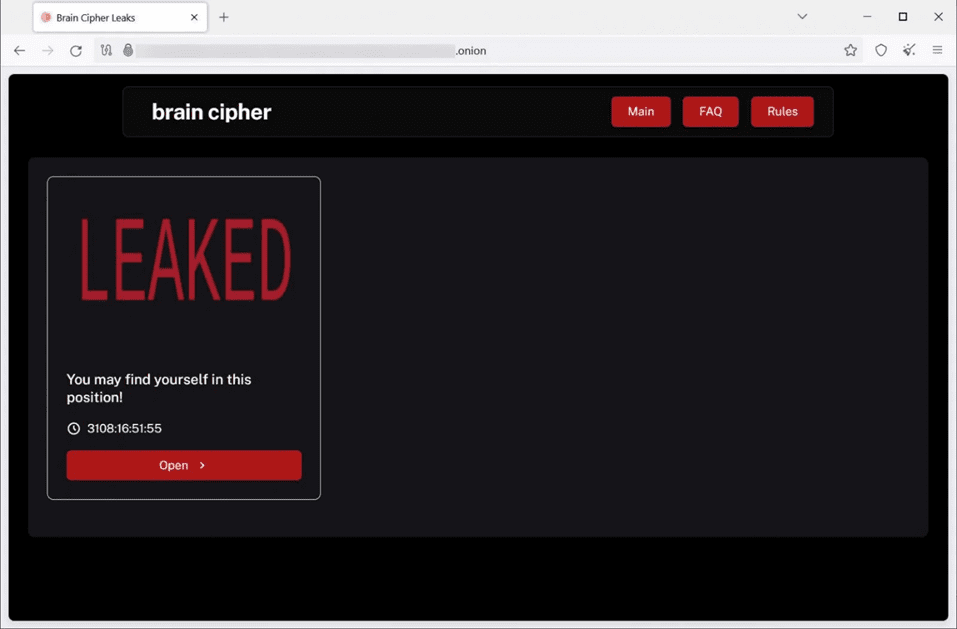Expand the list all tabs chevron
957x629 pixels.
point(802,17)
